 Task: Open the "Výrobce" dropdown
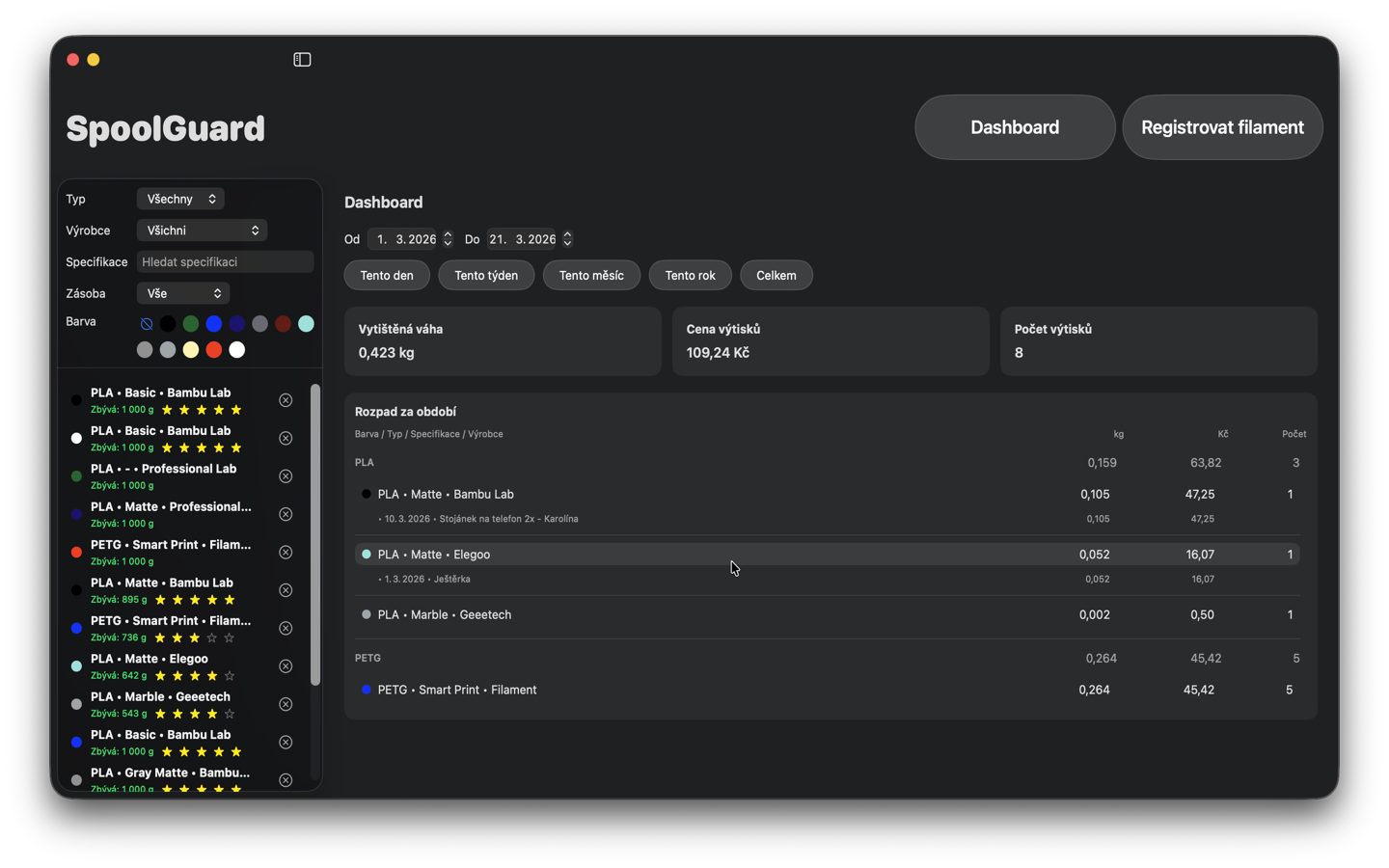(202, 230)
